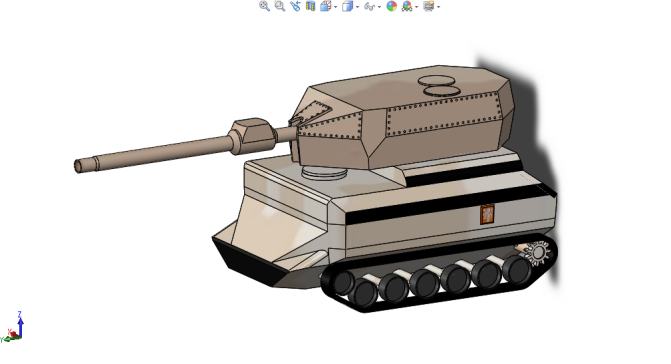Click the Hide/Show Items glasses icon
This screenshot has width=671, height=364.
coord(370,6)
